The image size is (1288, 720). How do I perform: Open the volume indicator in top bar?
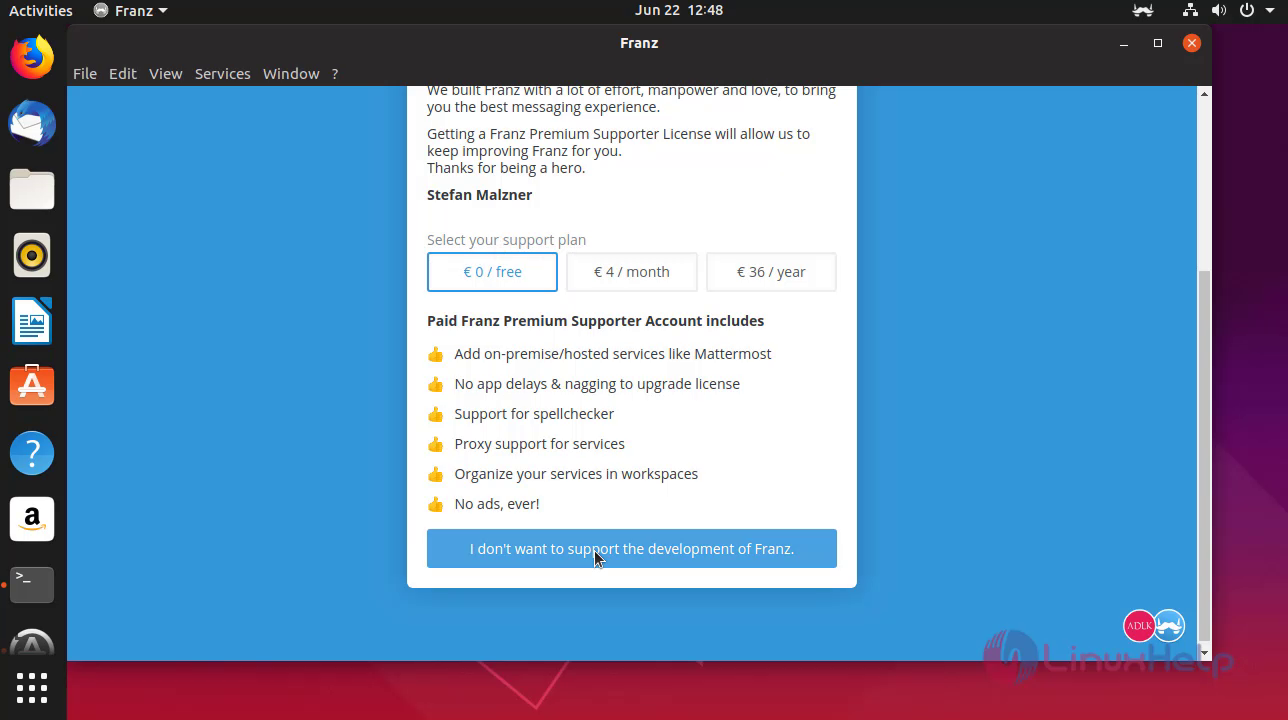tap(1218, 11)
